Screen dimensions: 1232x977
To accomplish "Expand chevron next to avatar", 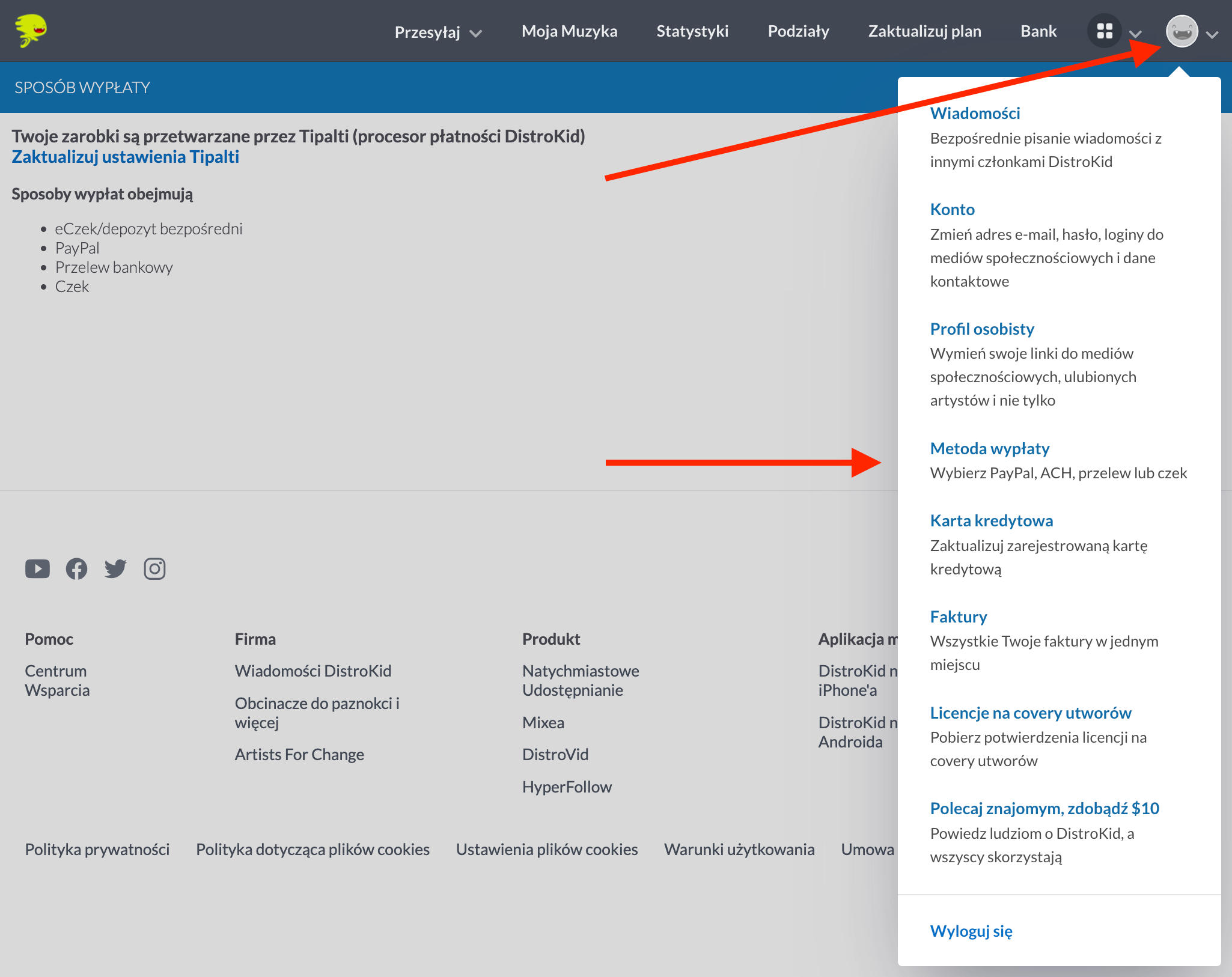I will point(1212,35).
